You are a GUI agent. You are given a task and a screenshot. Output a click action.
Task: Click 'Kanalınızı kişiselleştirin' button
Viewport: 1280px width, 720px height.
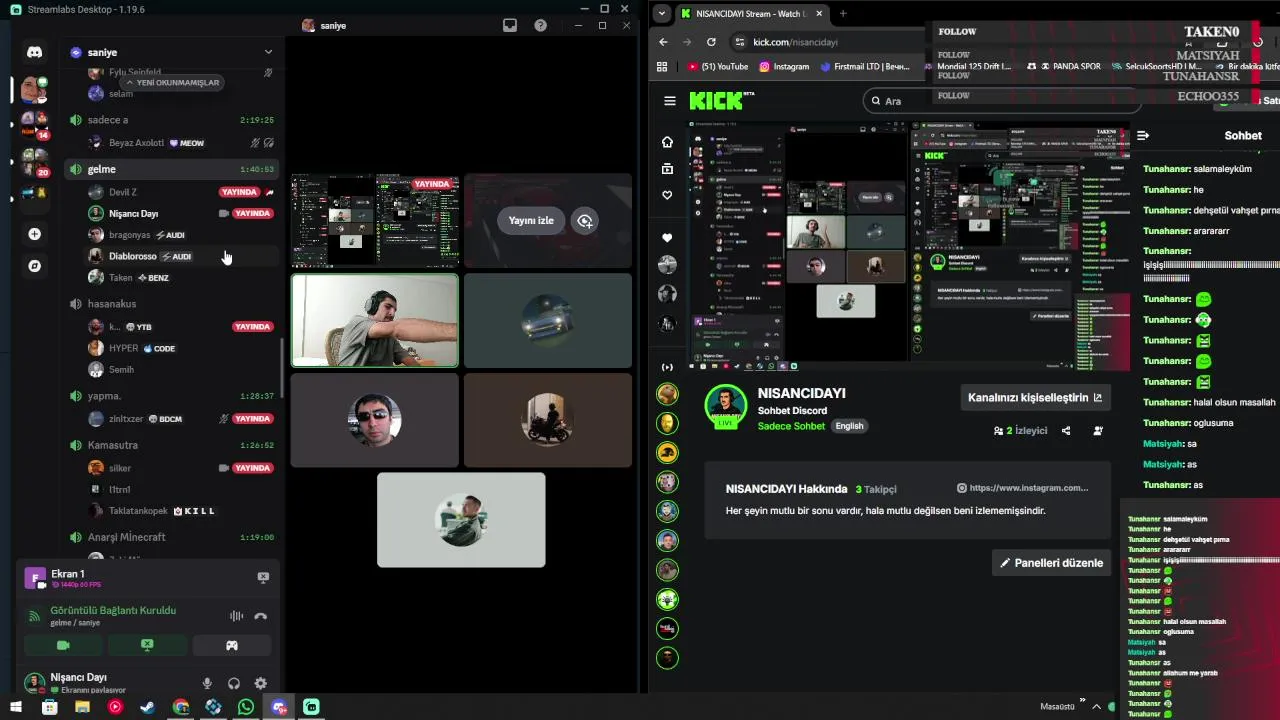click(x=1035, y=398)
